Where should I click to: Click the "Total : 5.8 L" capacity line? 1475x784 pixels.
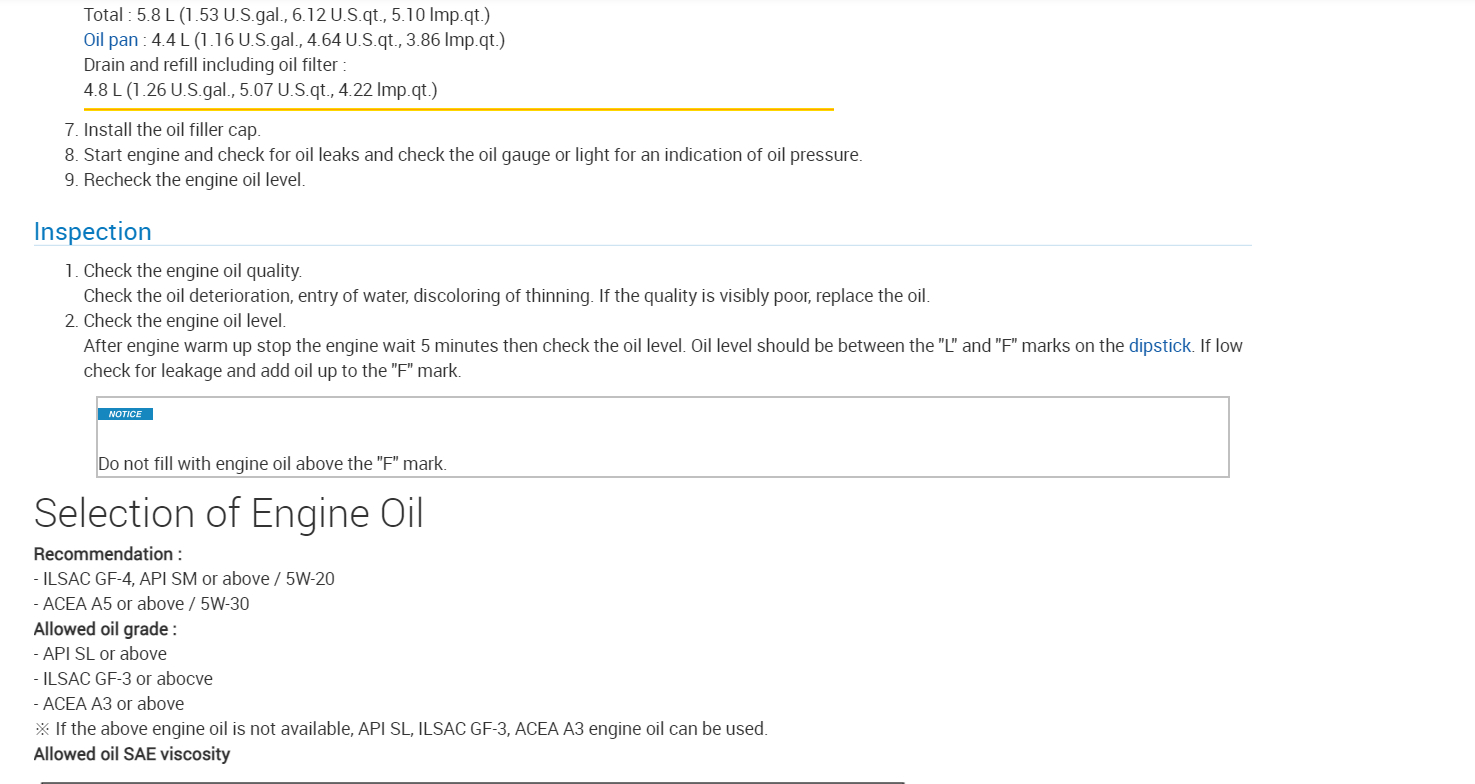[287, 15]
